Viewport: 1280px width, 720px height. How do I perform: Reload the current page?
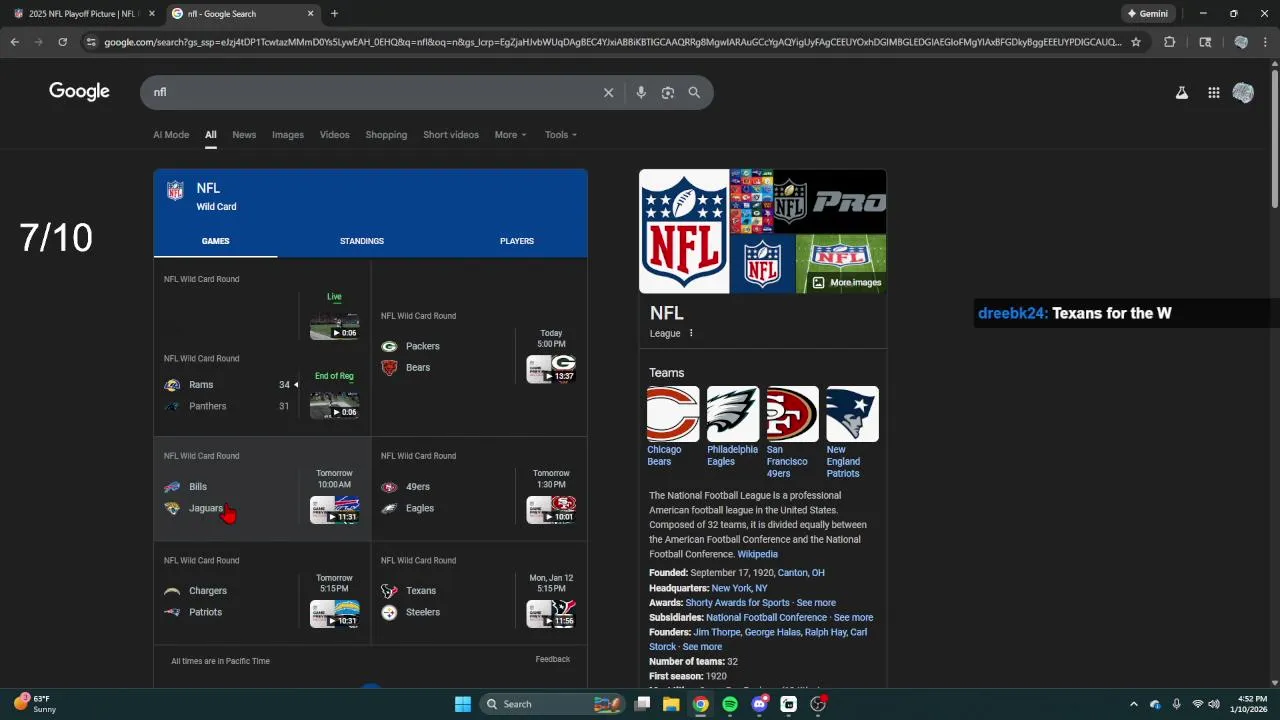pos(62,42)
